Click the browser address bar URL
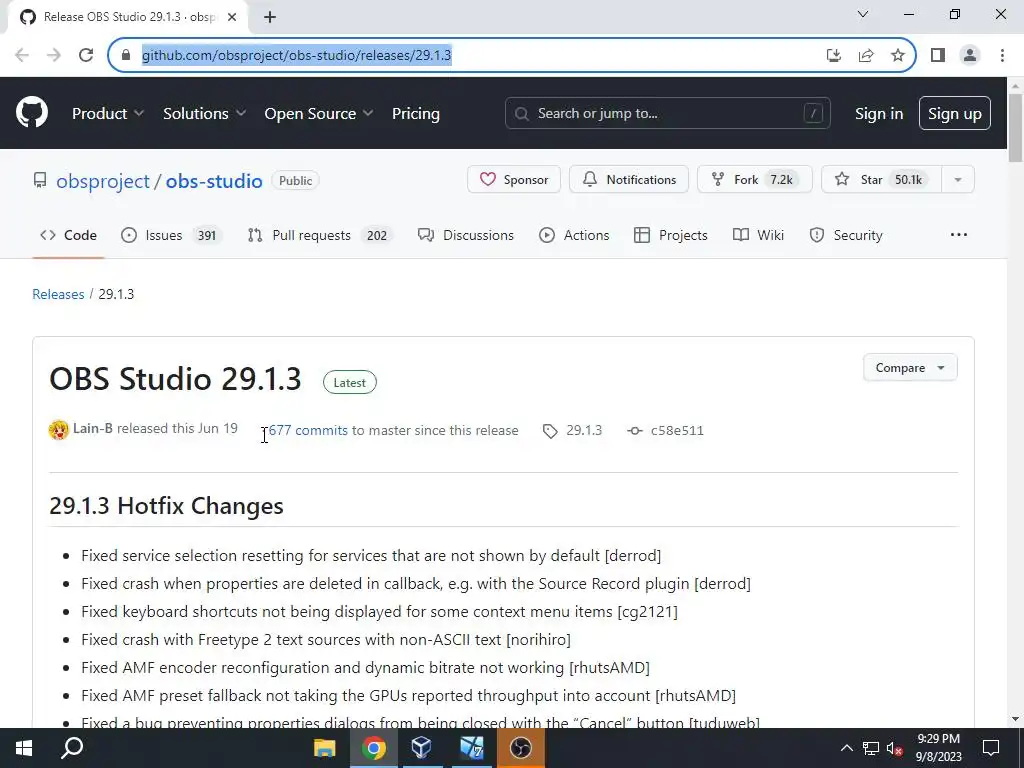The height and width of the screenshot is (768, 1024). click(296, 55)
